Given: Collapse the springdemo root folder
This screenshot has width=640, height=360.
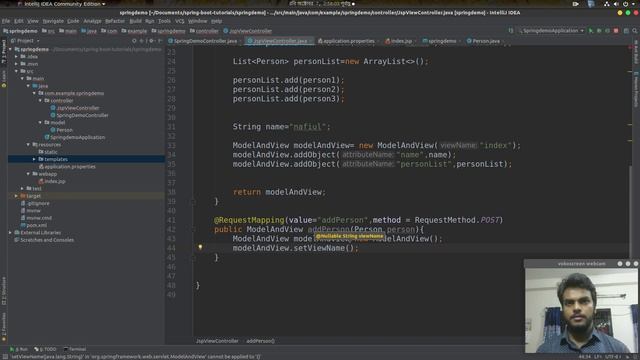Looking at the screenshot, I should (x=11, y=49).
